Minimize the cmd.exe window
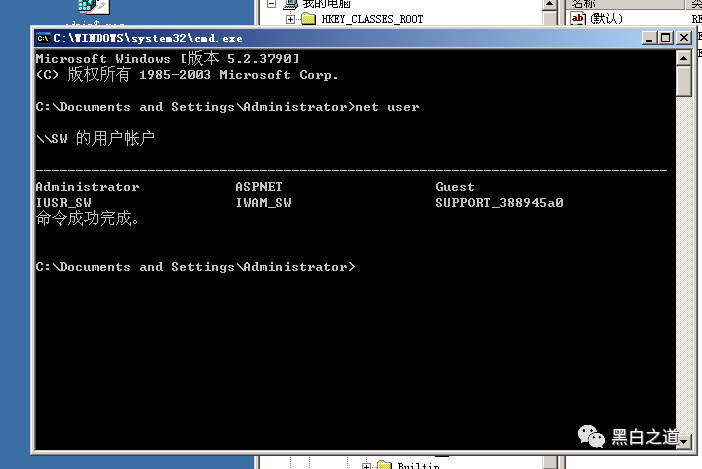Viewport: 702px width, 469px height. 648,38
